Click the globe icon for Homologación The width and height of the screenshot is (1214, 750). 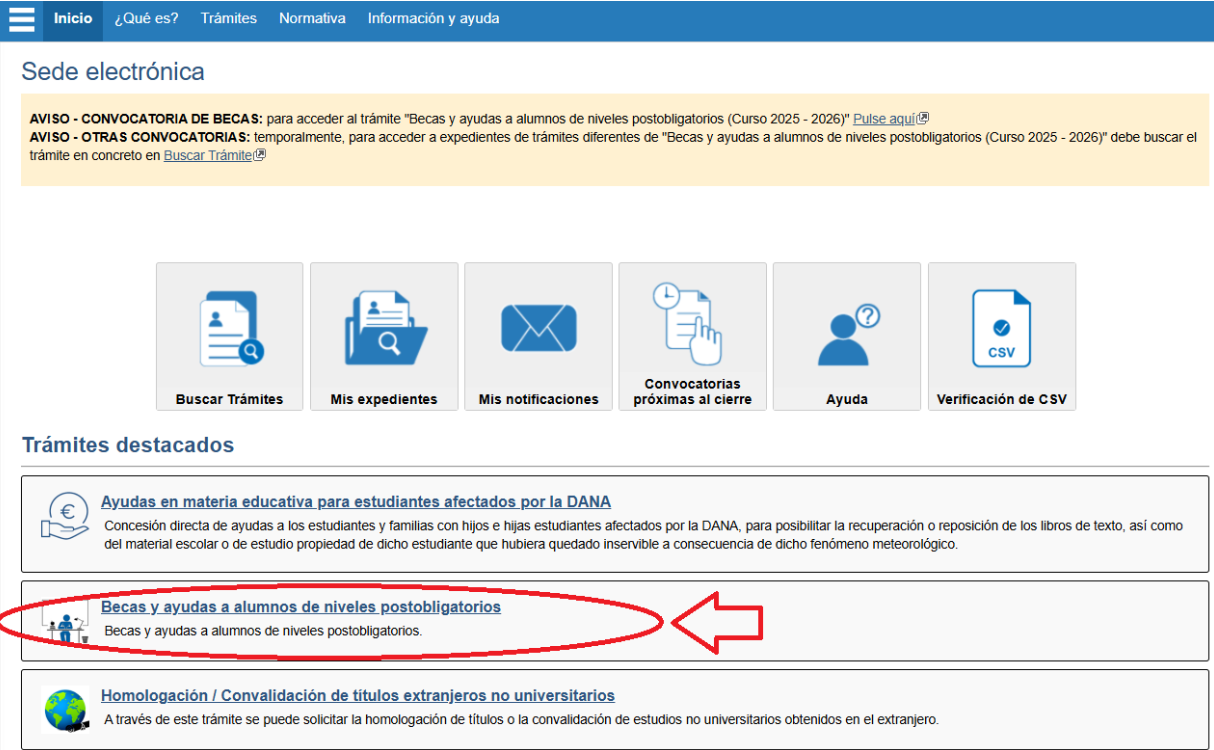click(65, 710)
